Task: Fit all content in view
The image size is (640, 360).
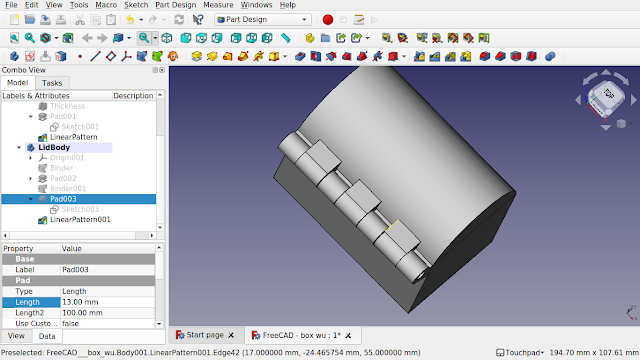Action: pos(14,38)
